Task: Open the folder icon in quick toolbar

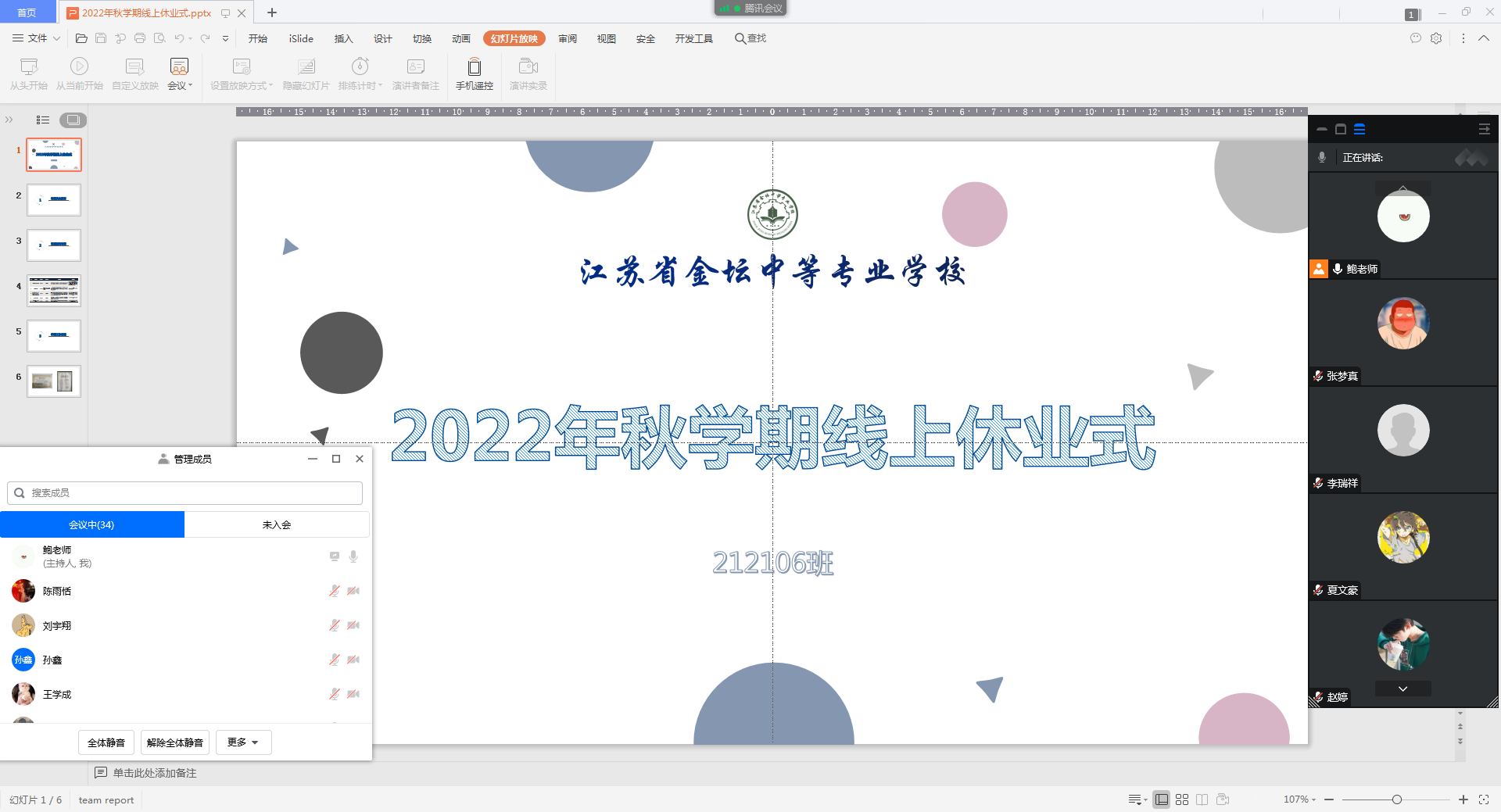Action: pyautogui.click(x=81, y=38)
